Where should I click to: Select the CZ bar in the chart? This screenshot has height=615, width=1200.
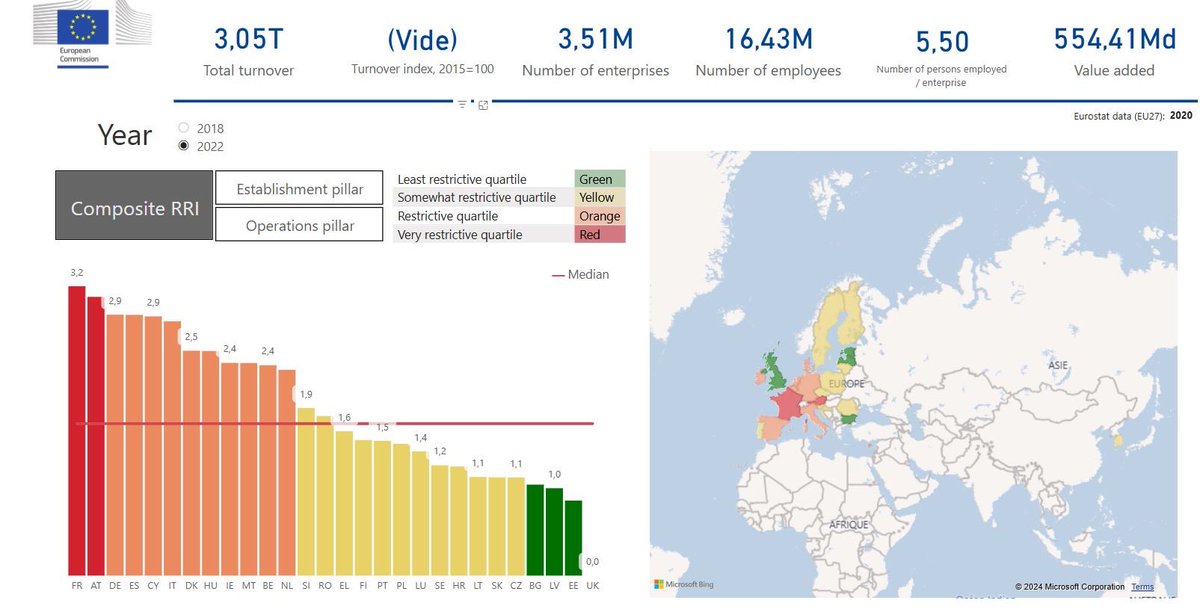click(516, 526)
